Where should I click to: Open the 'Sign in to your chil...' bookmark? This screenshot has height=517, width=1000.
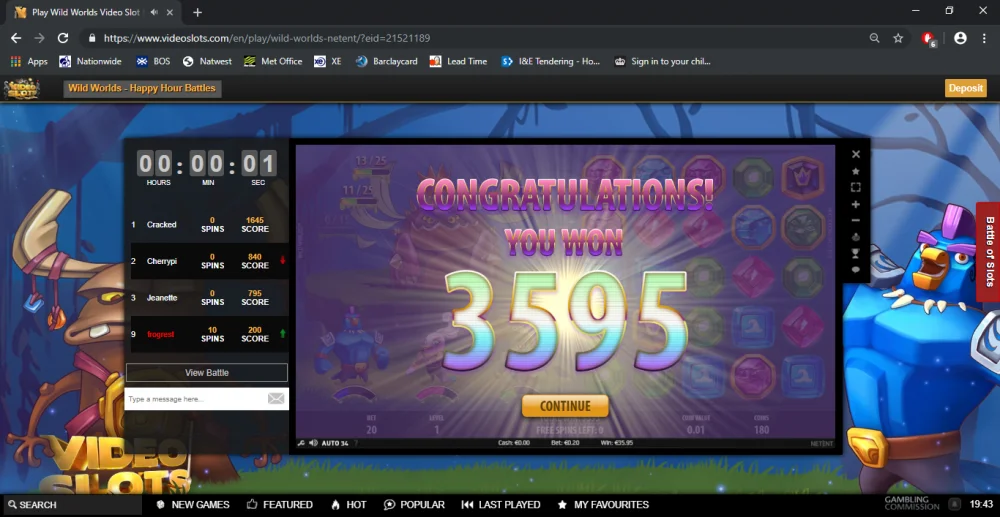662,62
